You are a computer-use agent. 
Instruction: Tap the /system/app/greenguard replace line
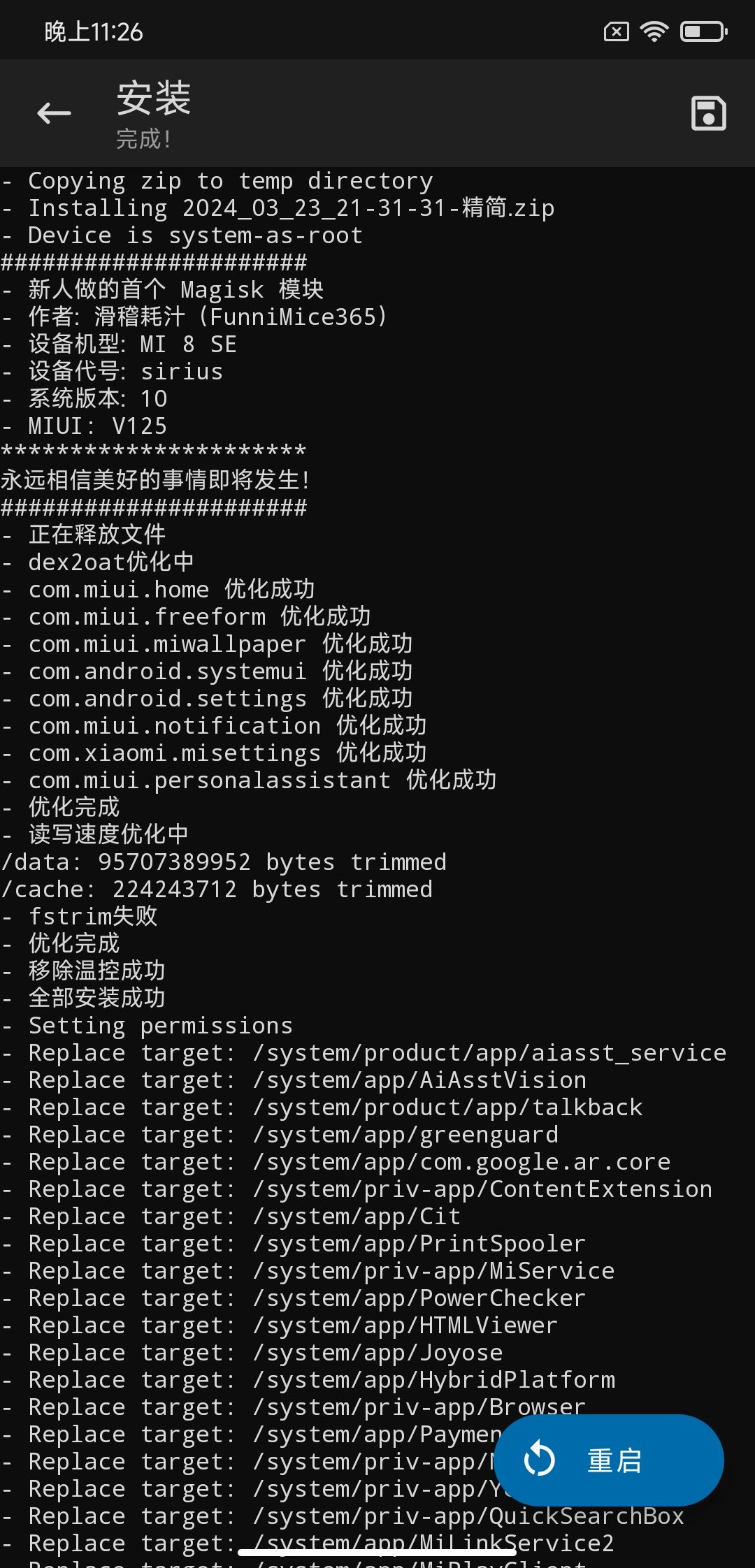click(281, 1134)
